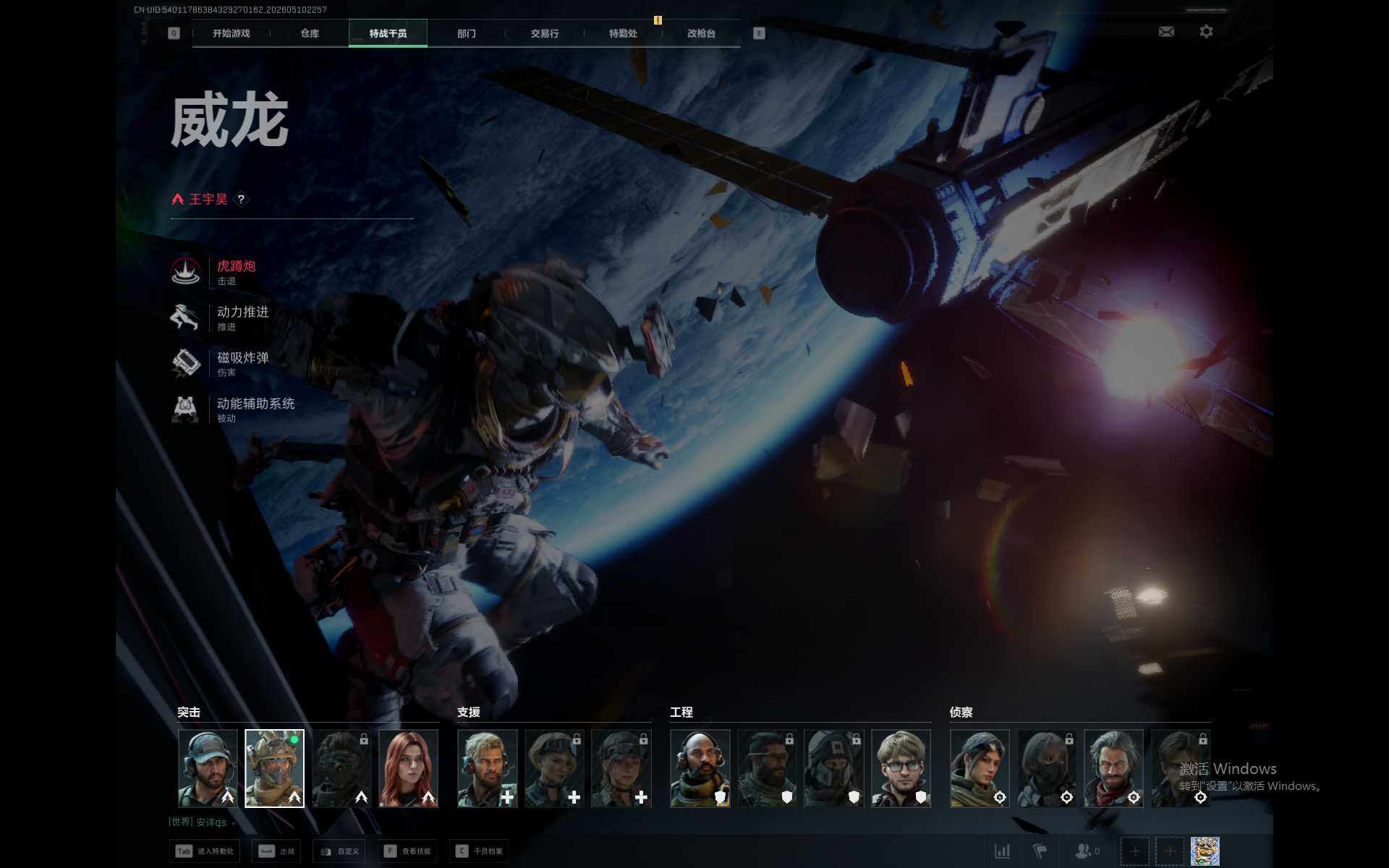Open the 干员档案 button
This screenshot has height=868, width=1389.
click(478, 851)
